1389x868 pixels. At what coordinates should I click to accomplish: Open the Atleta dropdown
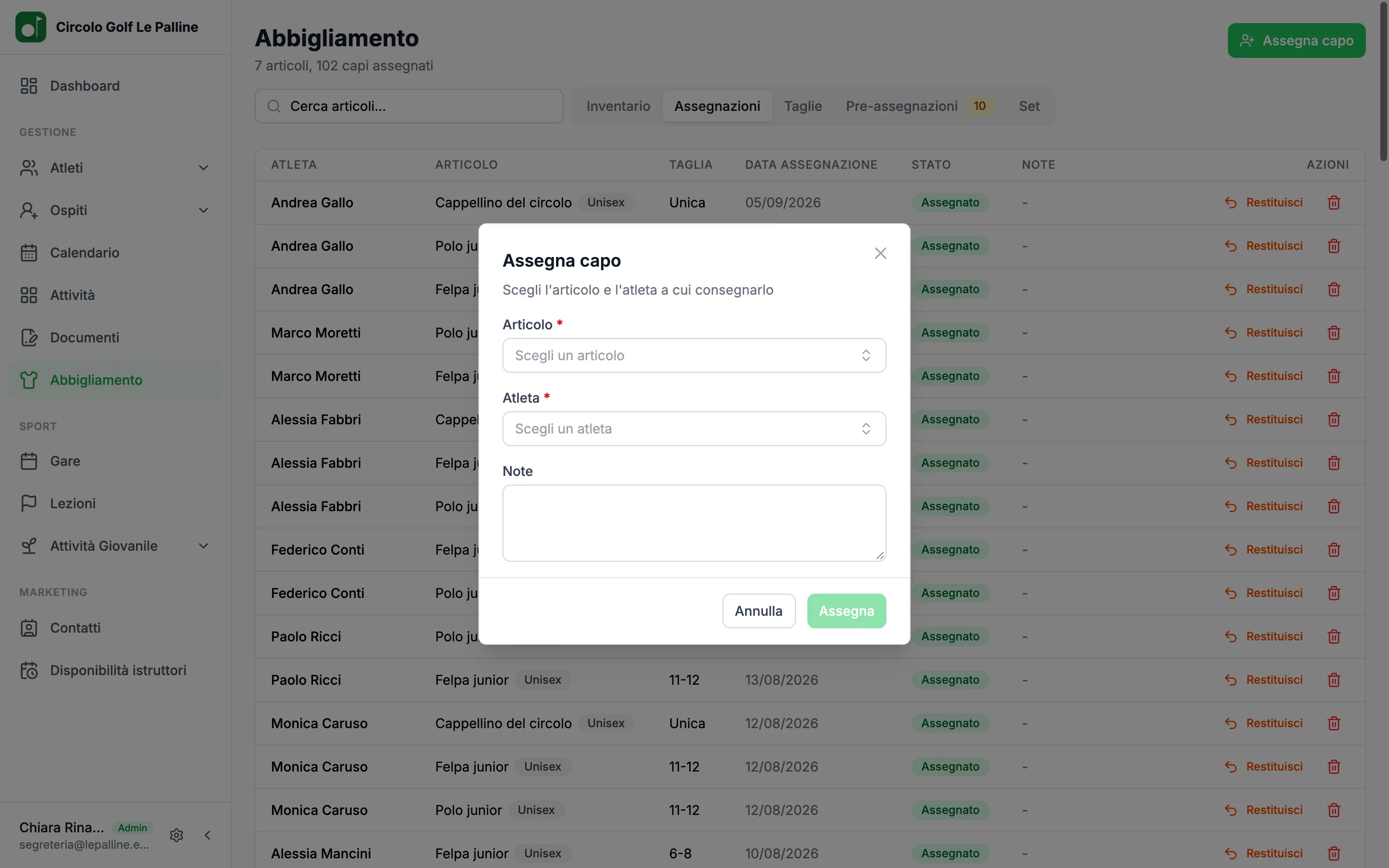tap(694, 429)
